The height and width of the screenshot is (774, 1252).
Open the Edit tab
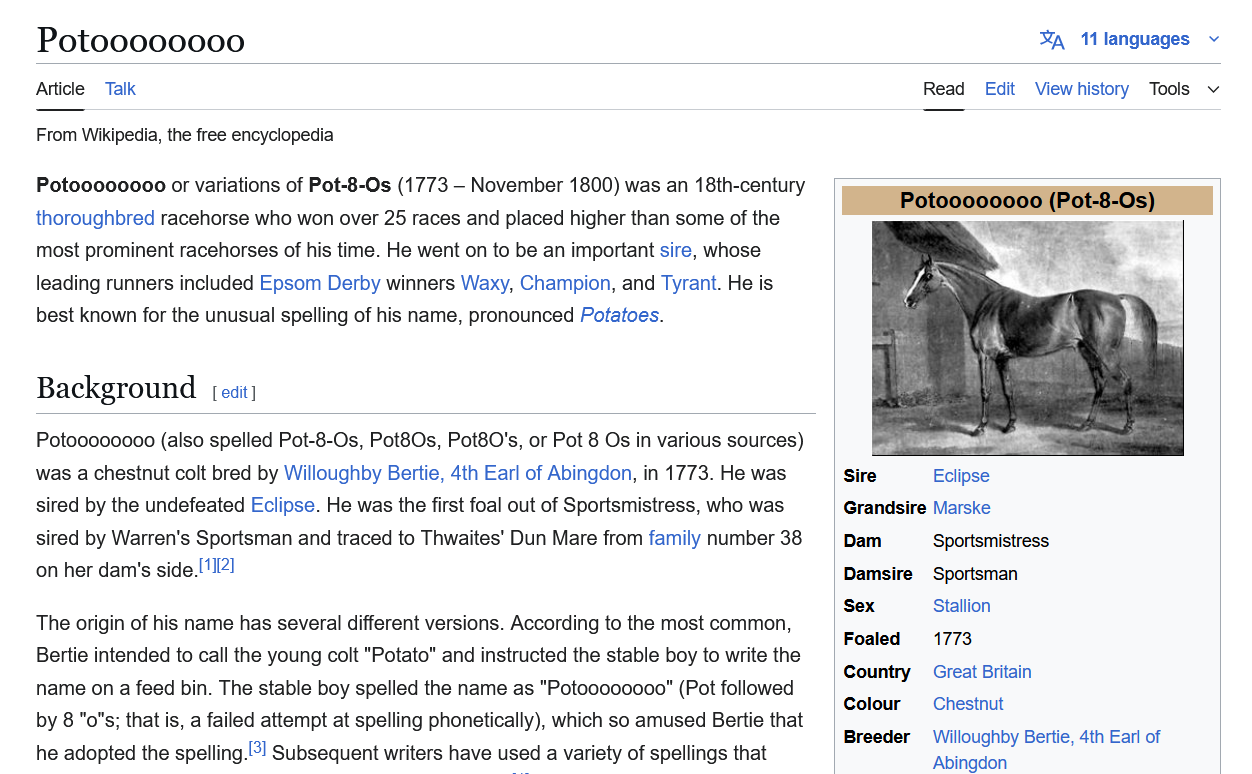[1000, 89]
